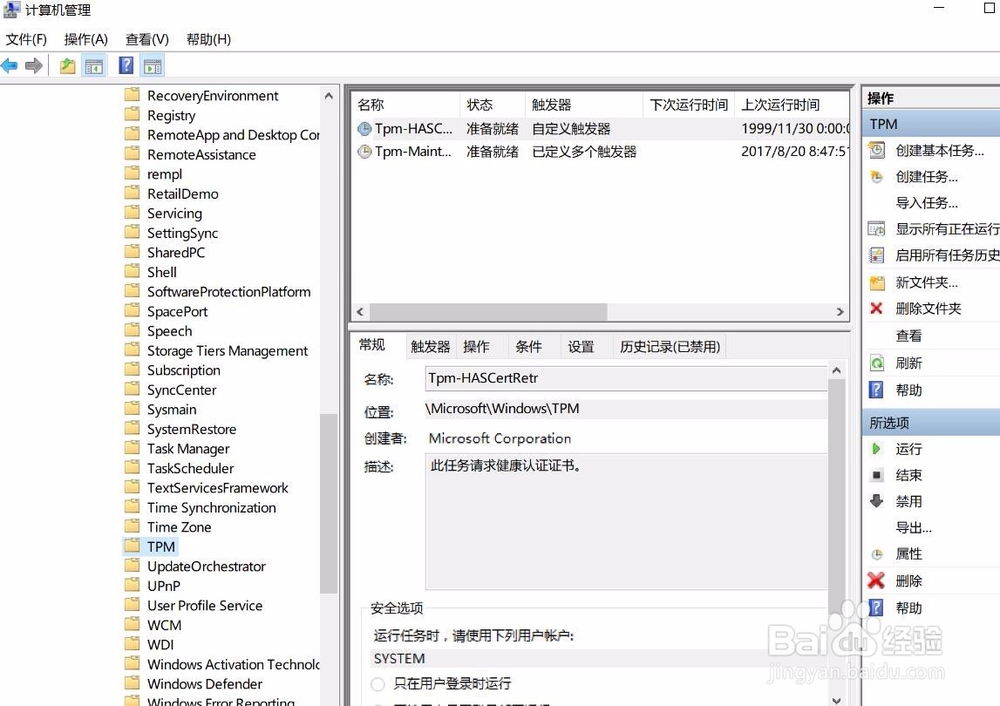The image size is (1000, 706).
Task: Open the 操作(A) menu
Action: (85, 39)
